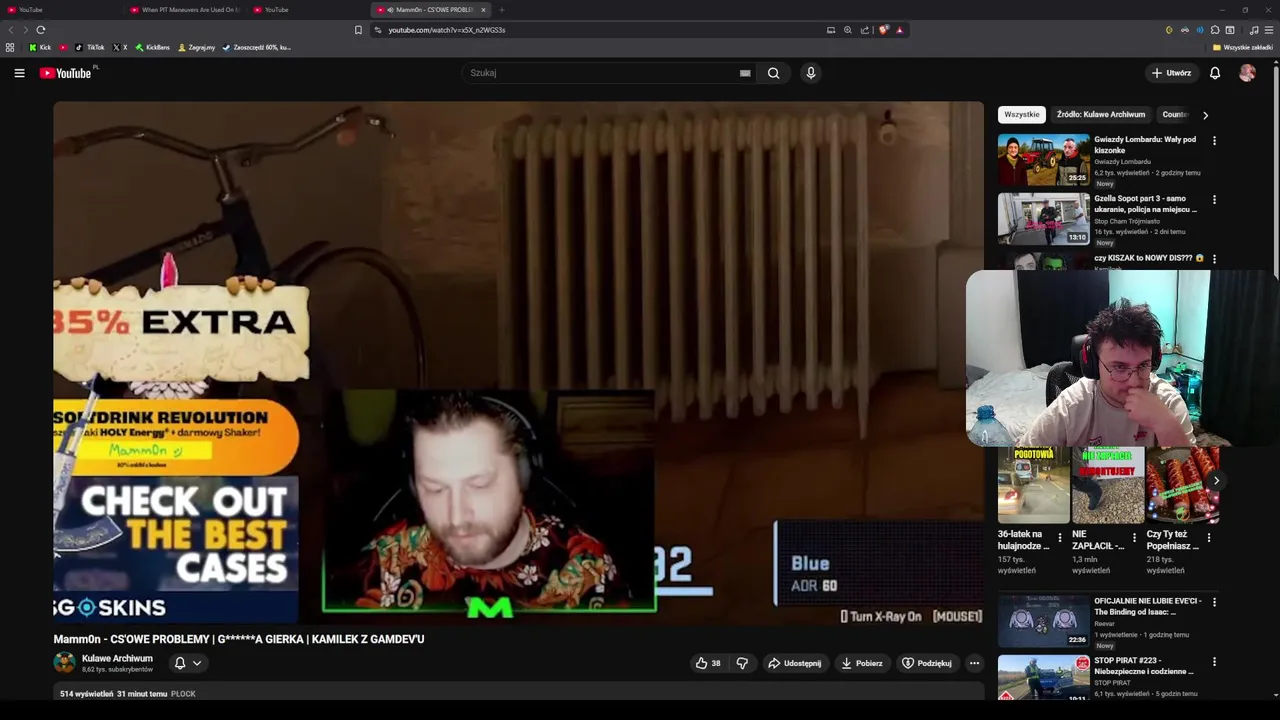
Task: Switch to When PIT Maneuvers tab
Action: pos(185,10)
